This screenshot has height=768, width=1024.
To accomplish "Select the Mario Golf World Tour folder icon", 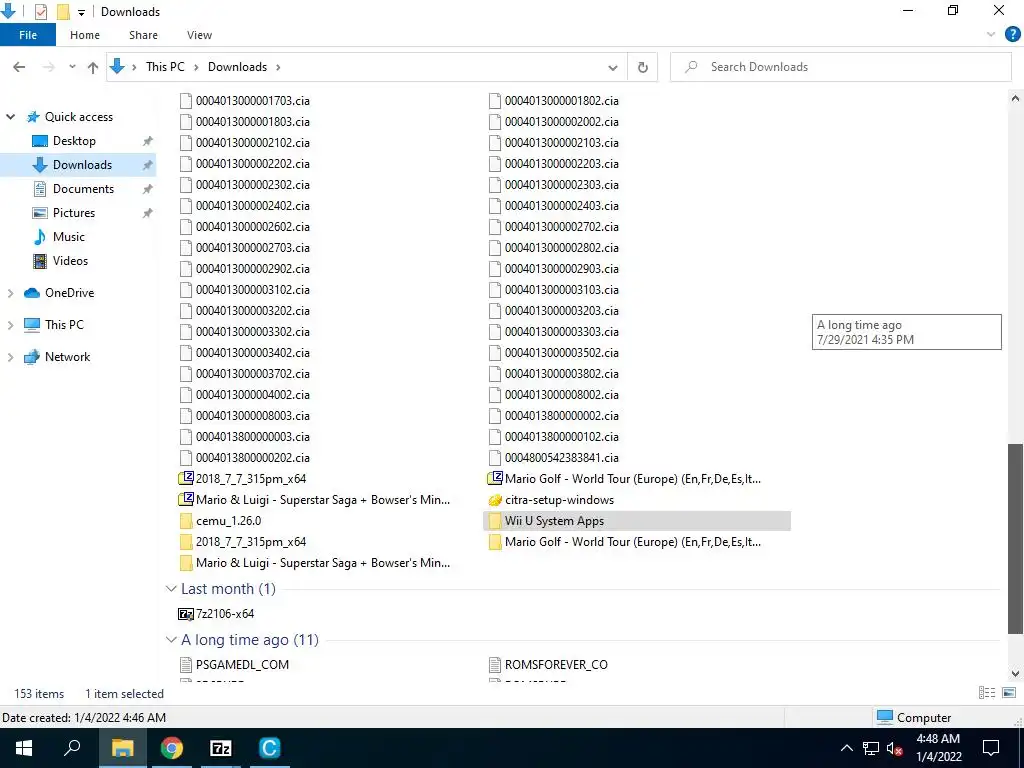I will pyautogui.click(x=495, y=542).
